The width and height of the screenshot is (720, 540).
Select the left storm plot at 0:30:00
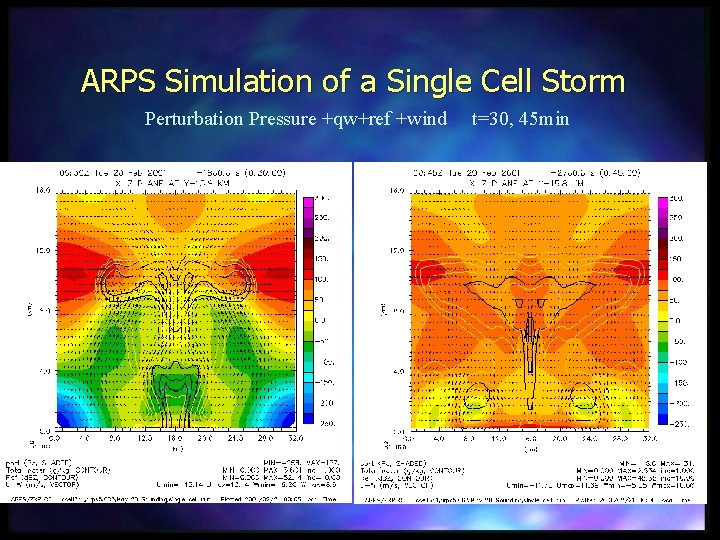point(176,311)
